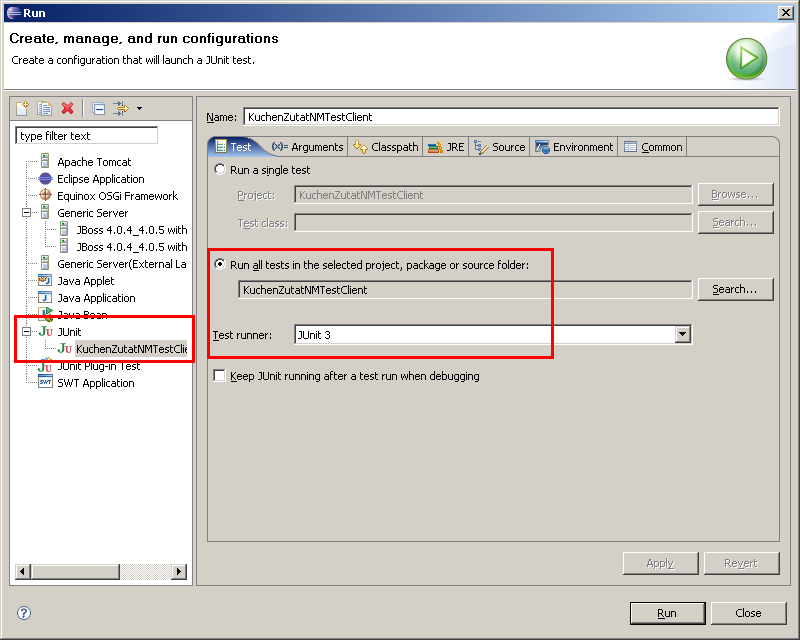The width and height of the screenshot is (800, 640).
Task: Collapse the Generic Server tree node
Action: point(27,213)
